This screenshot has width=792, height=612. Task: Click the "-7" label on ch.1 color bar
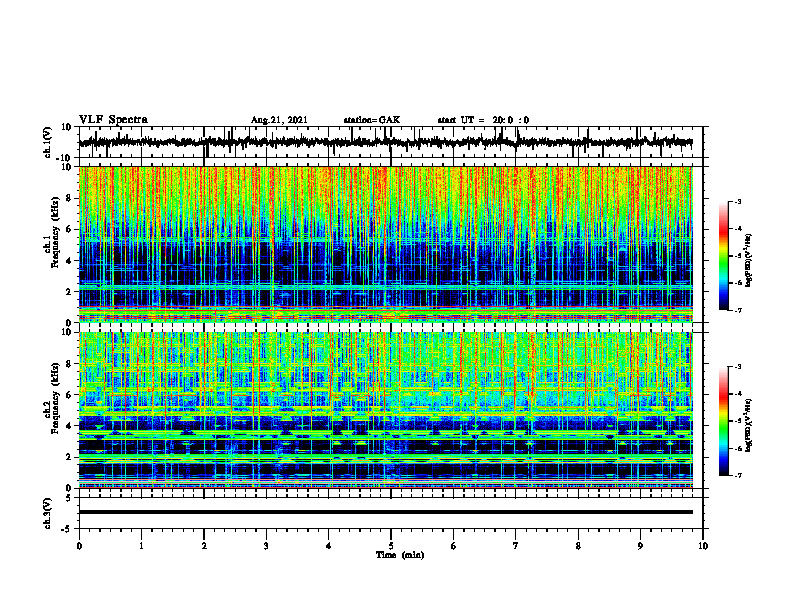(x=737, y=310)
